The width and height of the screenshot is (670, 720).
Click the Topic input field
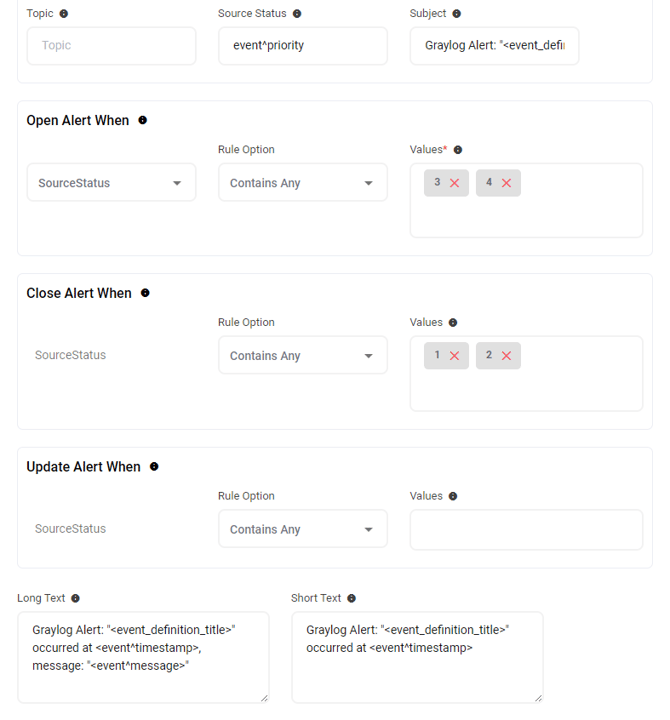pos(111,46)
